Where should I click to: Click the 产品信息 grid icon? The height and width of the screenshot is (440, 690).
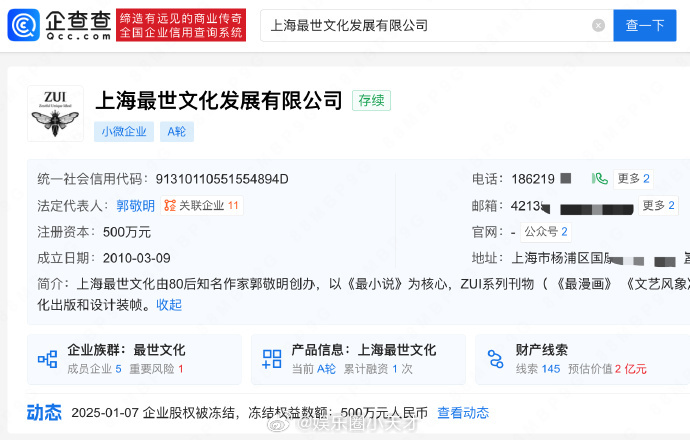coord(272,359)
